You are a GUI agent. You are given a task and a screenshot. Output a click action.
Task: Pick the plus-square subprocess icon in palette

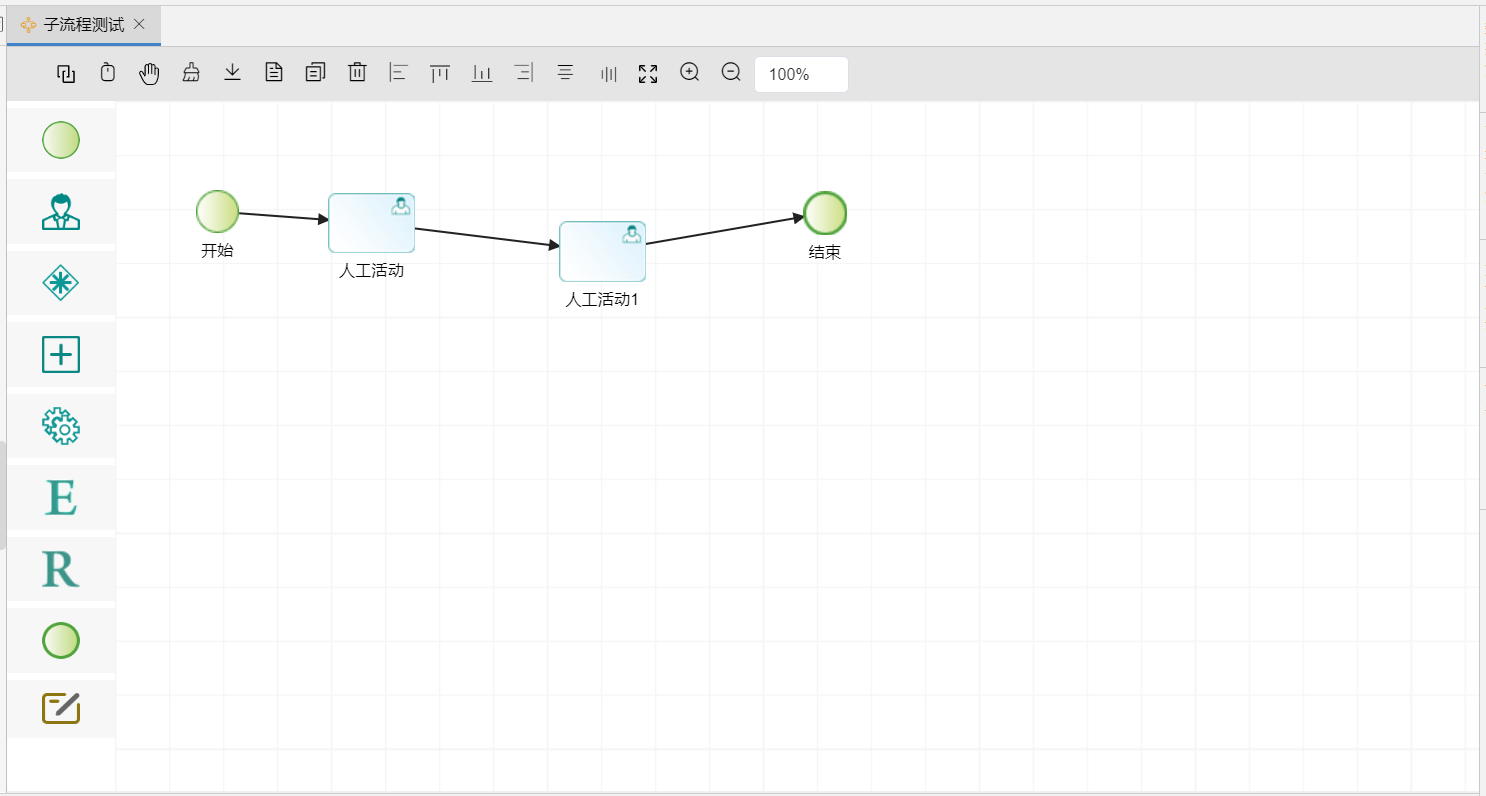(x=61, y=354)
